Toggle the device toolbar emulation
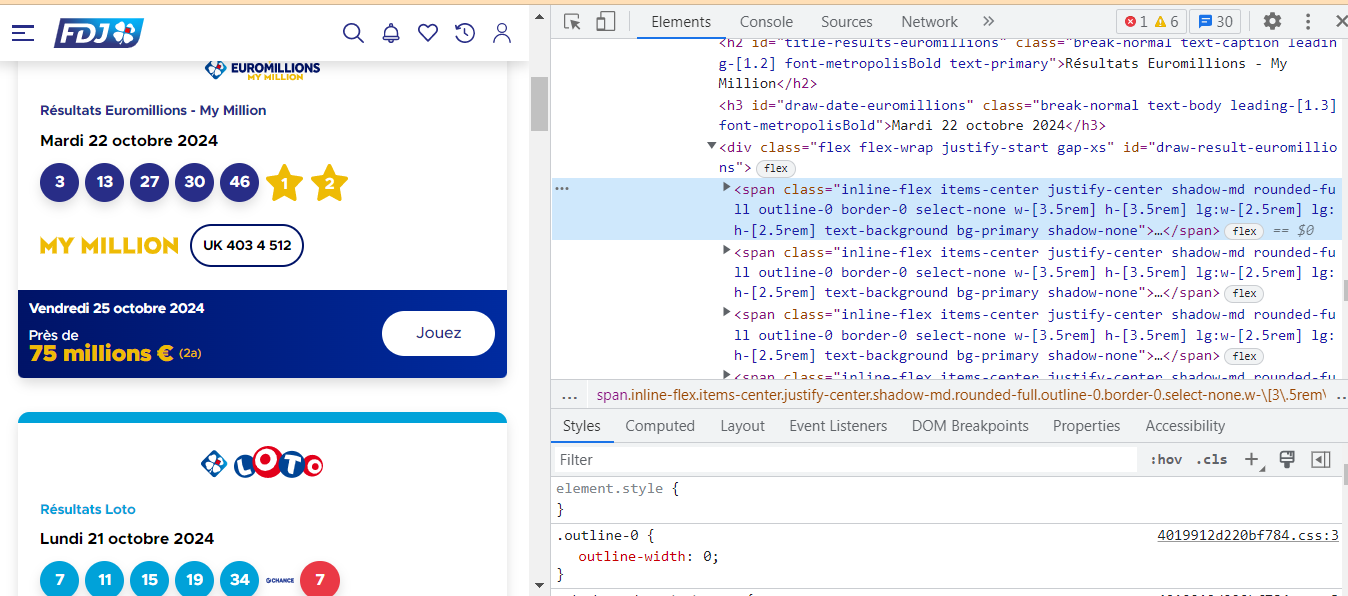1348x596 pixels. point(605,22)
